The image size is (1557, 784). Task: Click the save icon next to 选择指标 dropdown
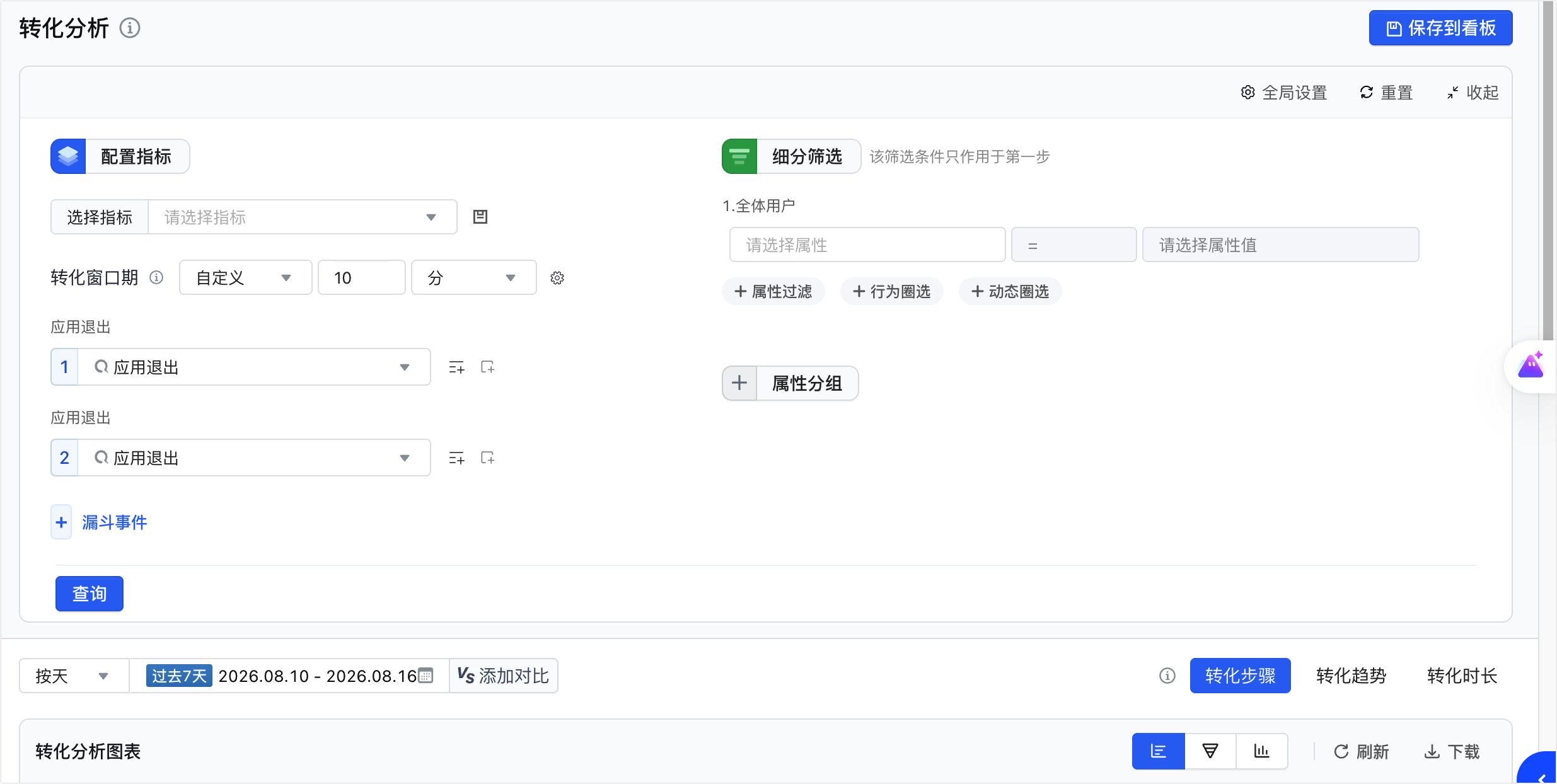pyautogui.click(x=480, y=217)
